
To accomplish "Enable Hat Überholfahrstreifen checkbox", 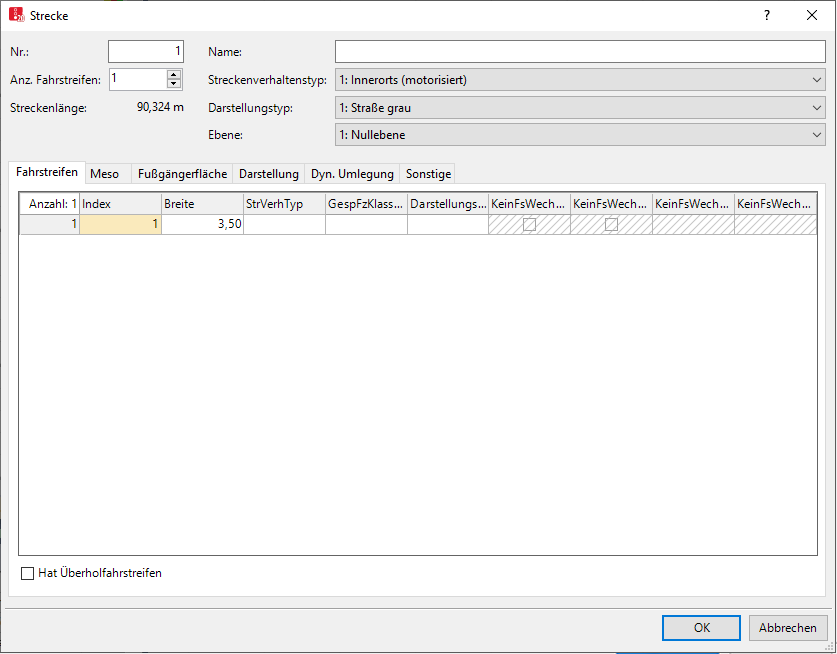I will point(27,573).
